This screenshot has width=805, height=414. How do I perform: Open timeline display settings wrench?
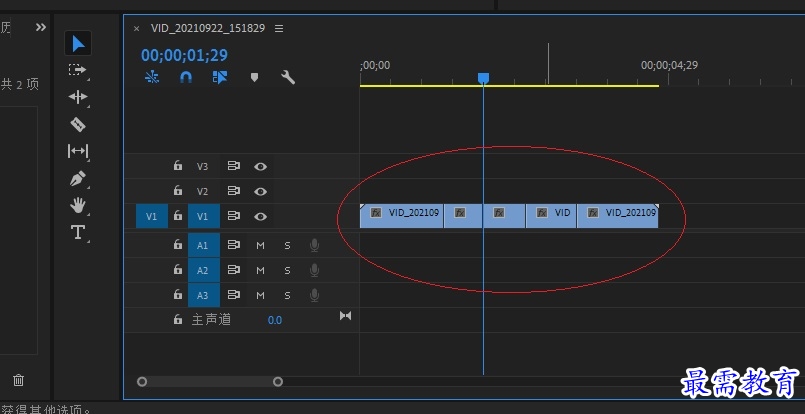[288, 78]
